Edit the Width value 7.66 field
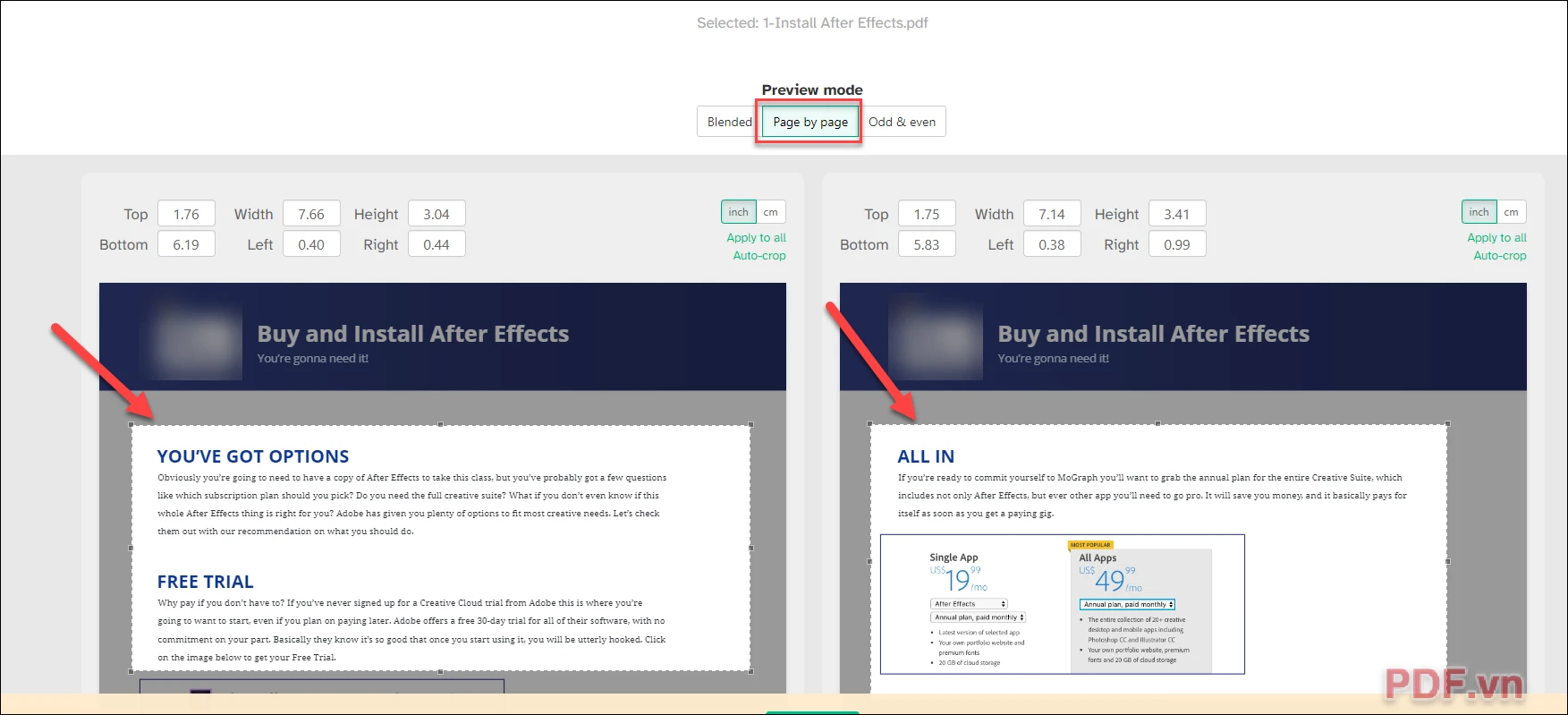1568x715 pixels. click(311, 214)
